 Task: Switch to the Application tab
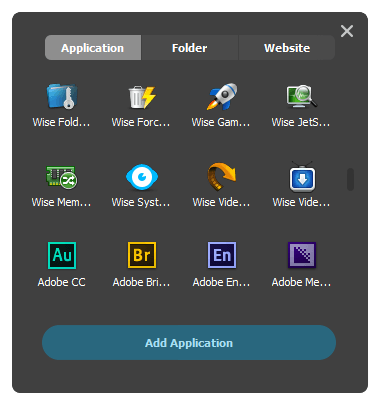93,48
